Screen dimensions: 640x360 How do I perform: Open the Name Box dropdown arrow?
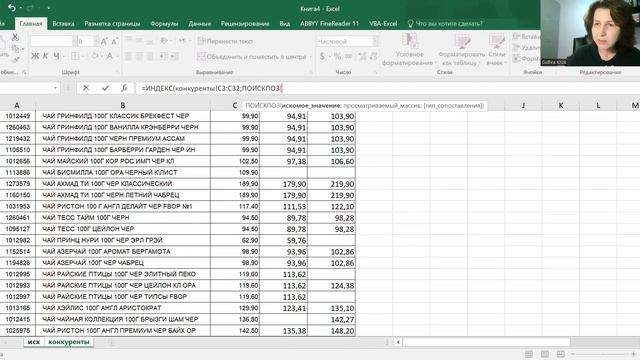pos(55,88)
